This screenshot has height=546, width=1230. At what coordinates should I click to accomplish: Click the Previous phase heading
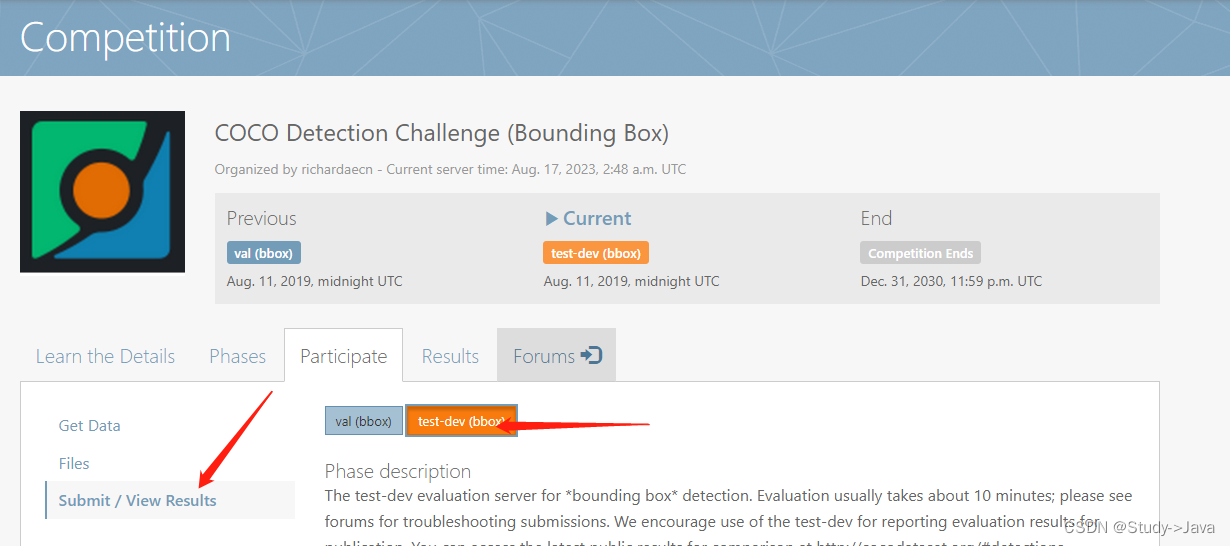[x=262, y=218]
